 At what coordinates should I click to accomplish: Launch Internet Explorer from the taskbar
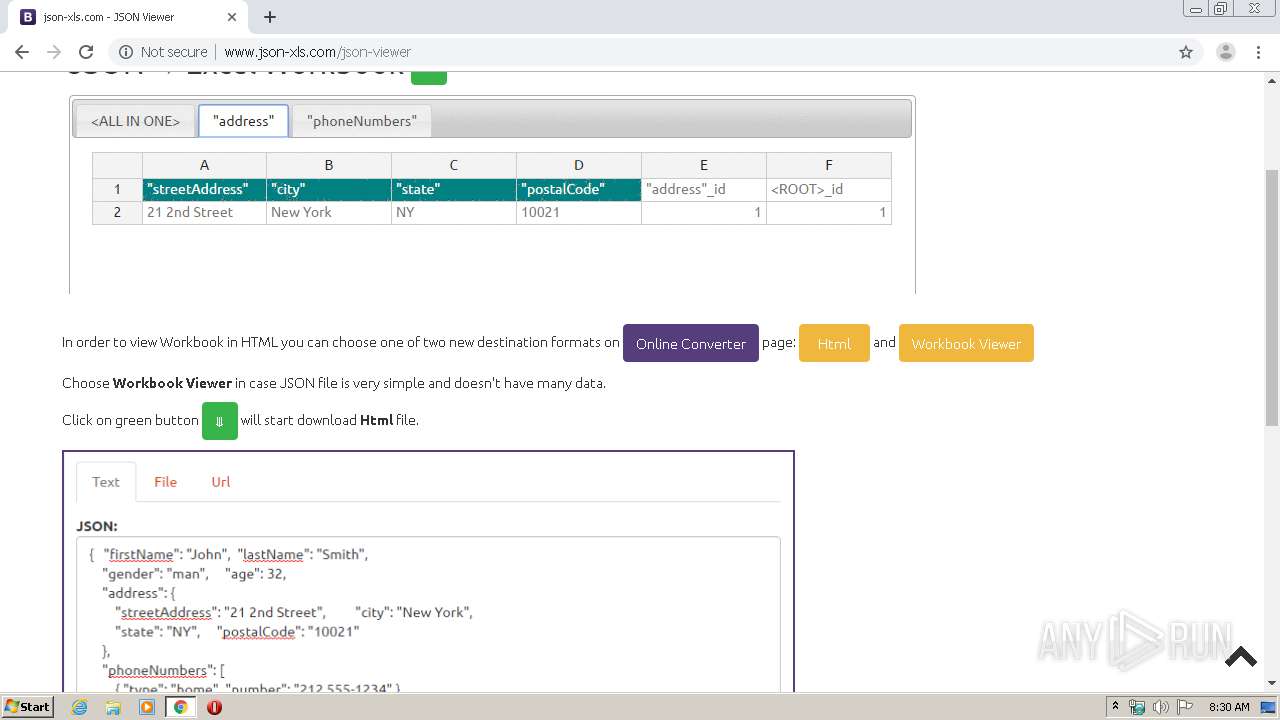coord(79,707)
